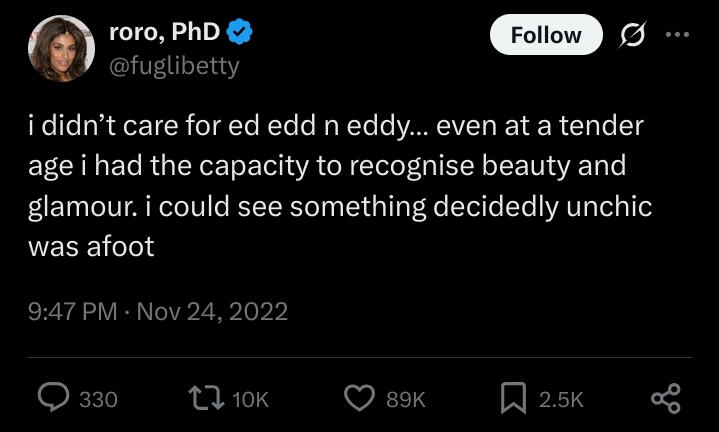Screen dimensions: 719x432
Task: Click the 2.5K bookmarks count
Action: [561, 399]
